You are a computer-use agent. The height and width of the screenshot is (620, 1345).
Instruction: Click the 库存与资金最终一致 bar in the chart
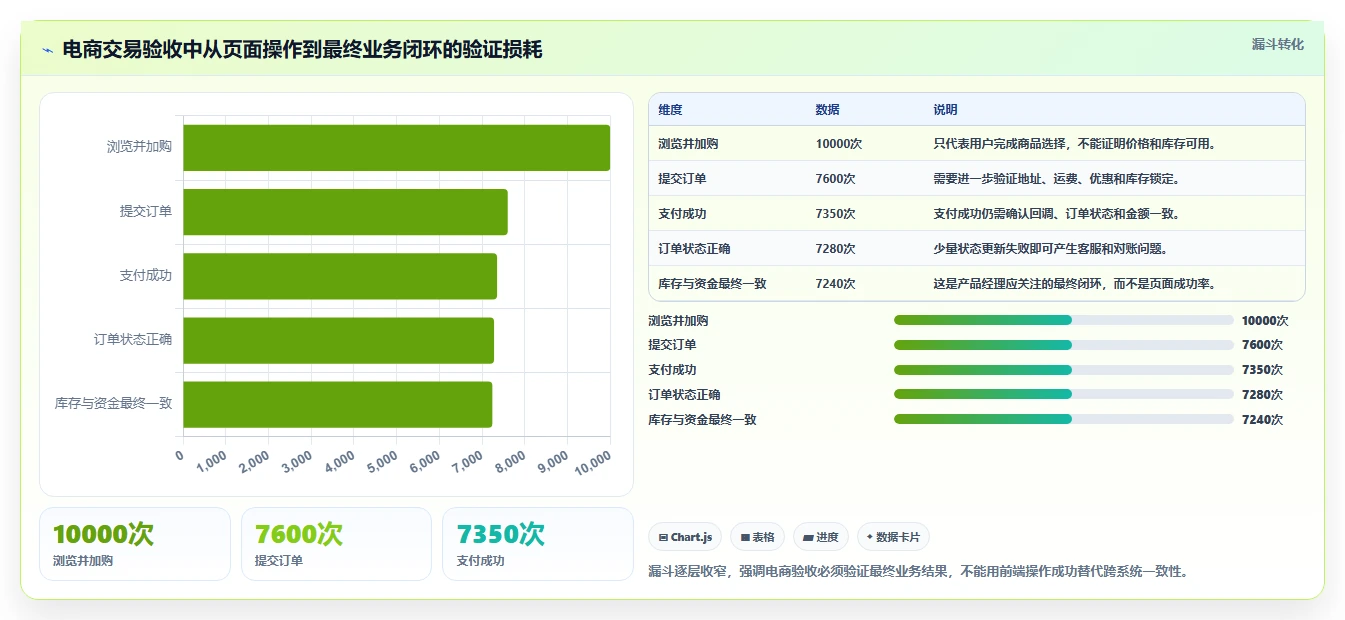tap(338, 404)
